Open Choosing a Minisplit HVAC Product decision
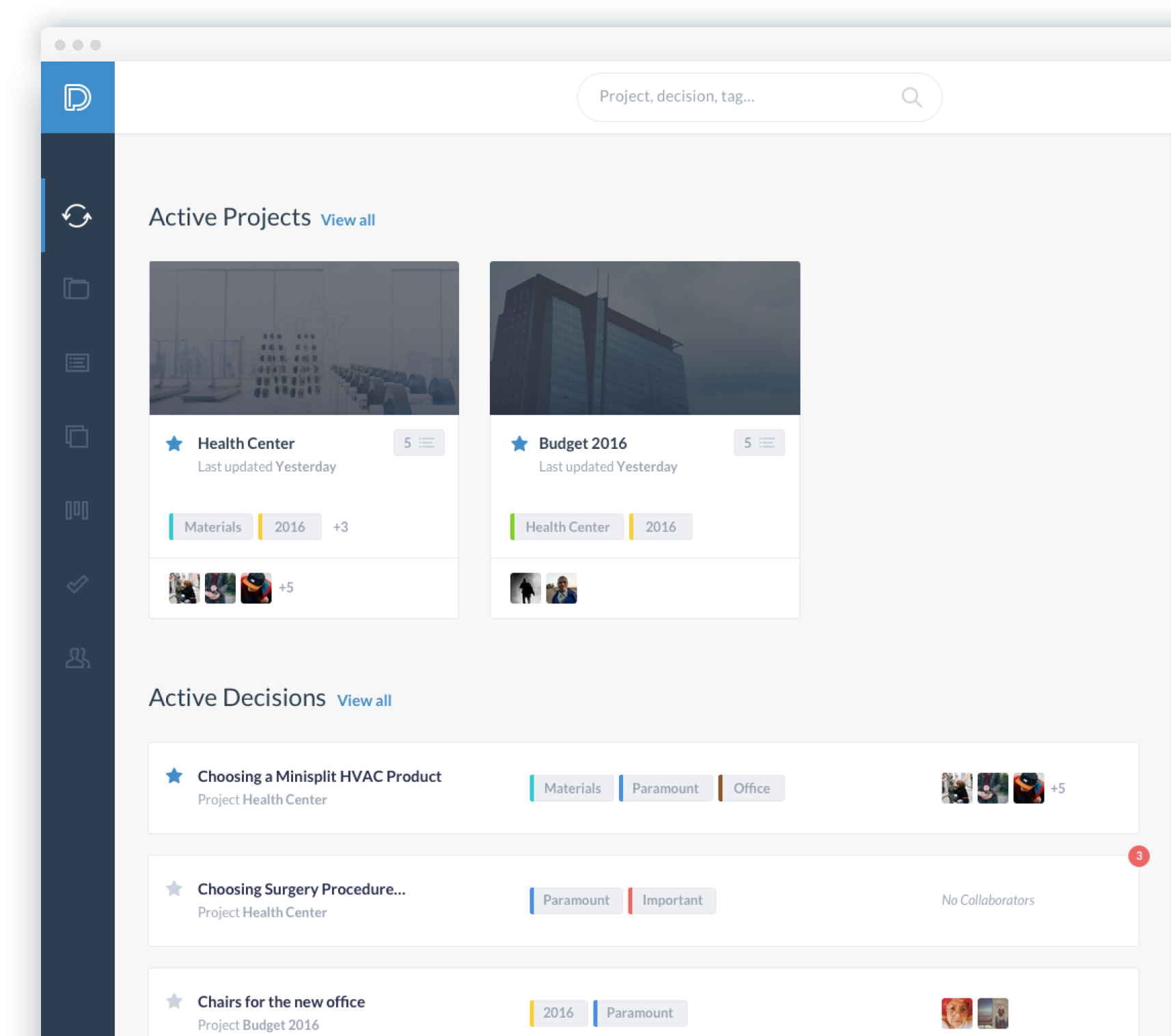The height and width of the screenshot is (1036, 1171). (x=320, y=776)
